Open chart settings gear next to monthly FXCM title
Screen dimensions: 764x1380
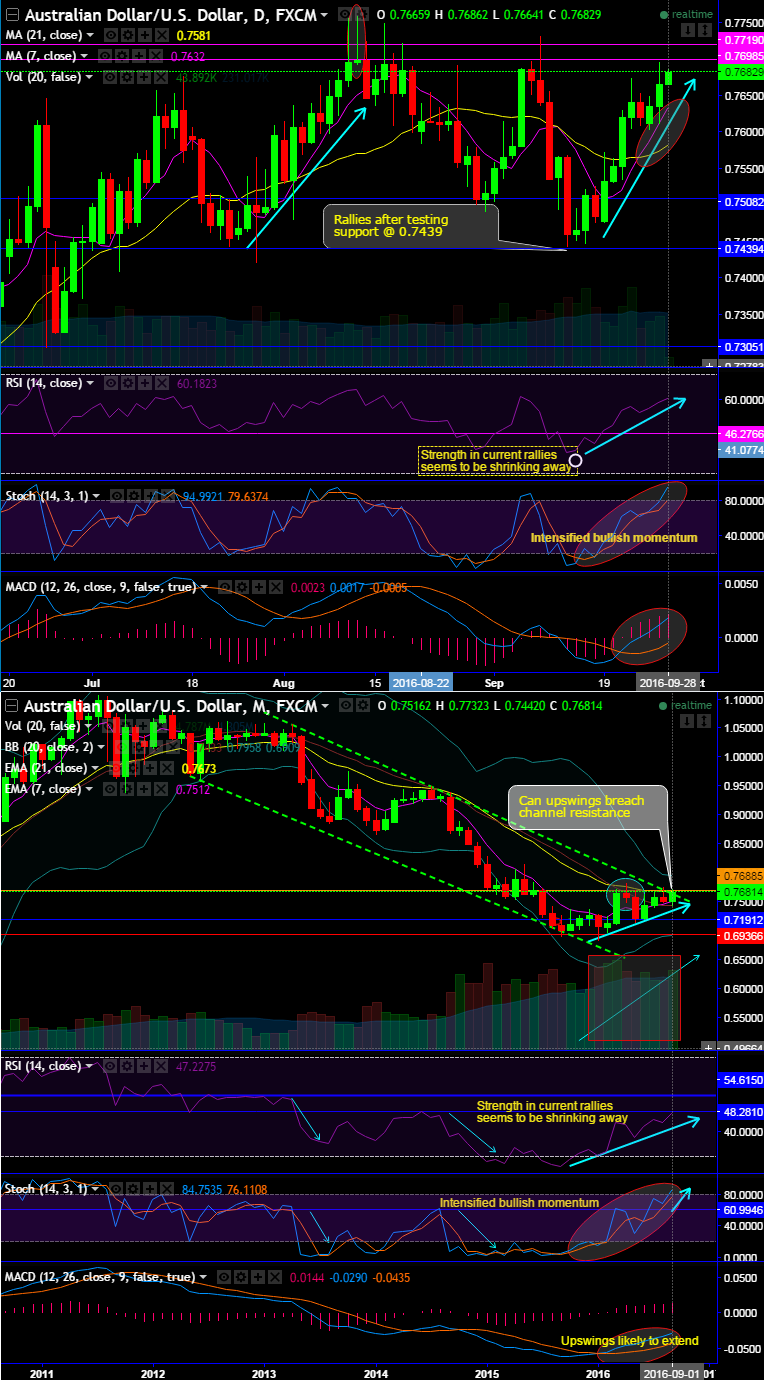[363, 706]
